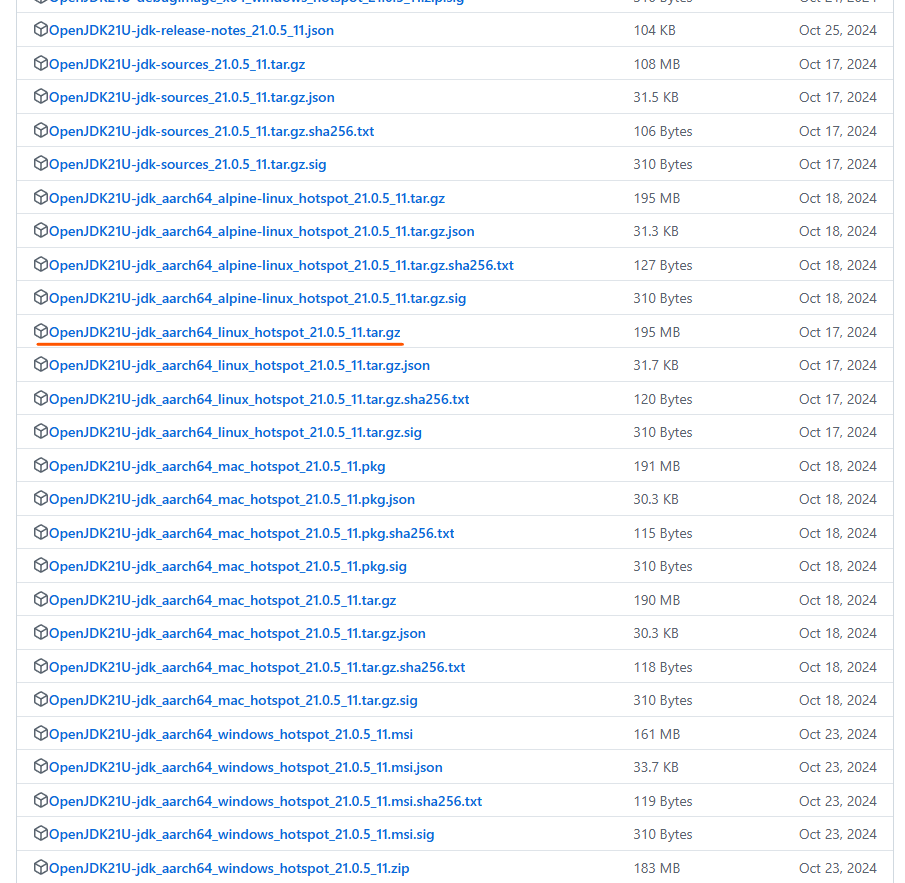905x883 pixels.
Task: Click package icon beside aarch64_linux tar.gz.sha256.txt
Action: coord(40,398)
